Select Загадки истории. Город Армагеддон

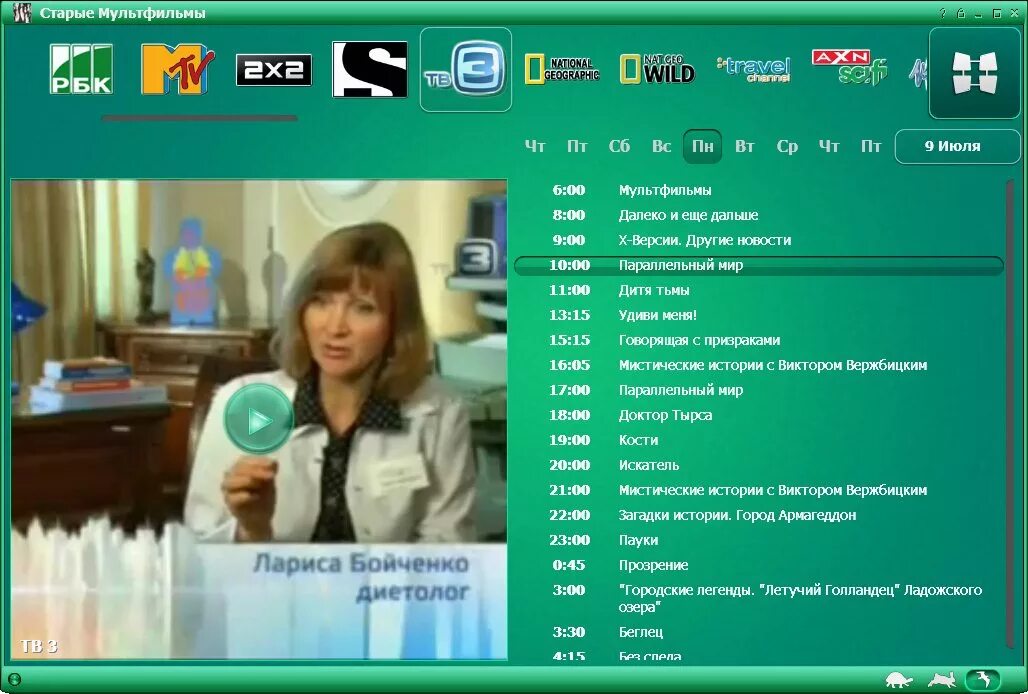759,515
